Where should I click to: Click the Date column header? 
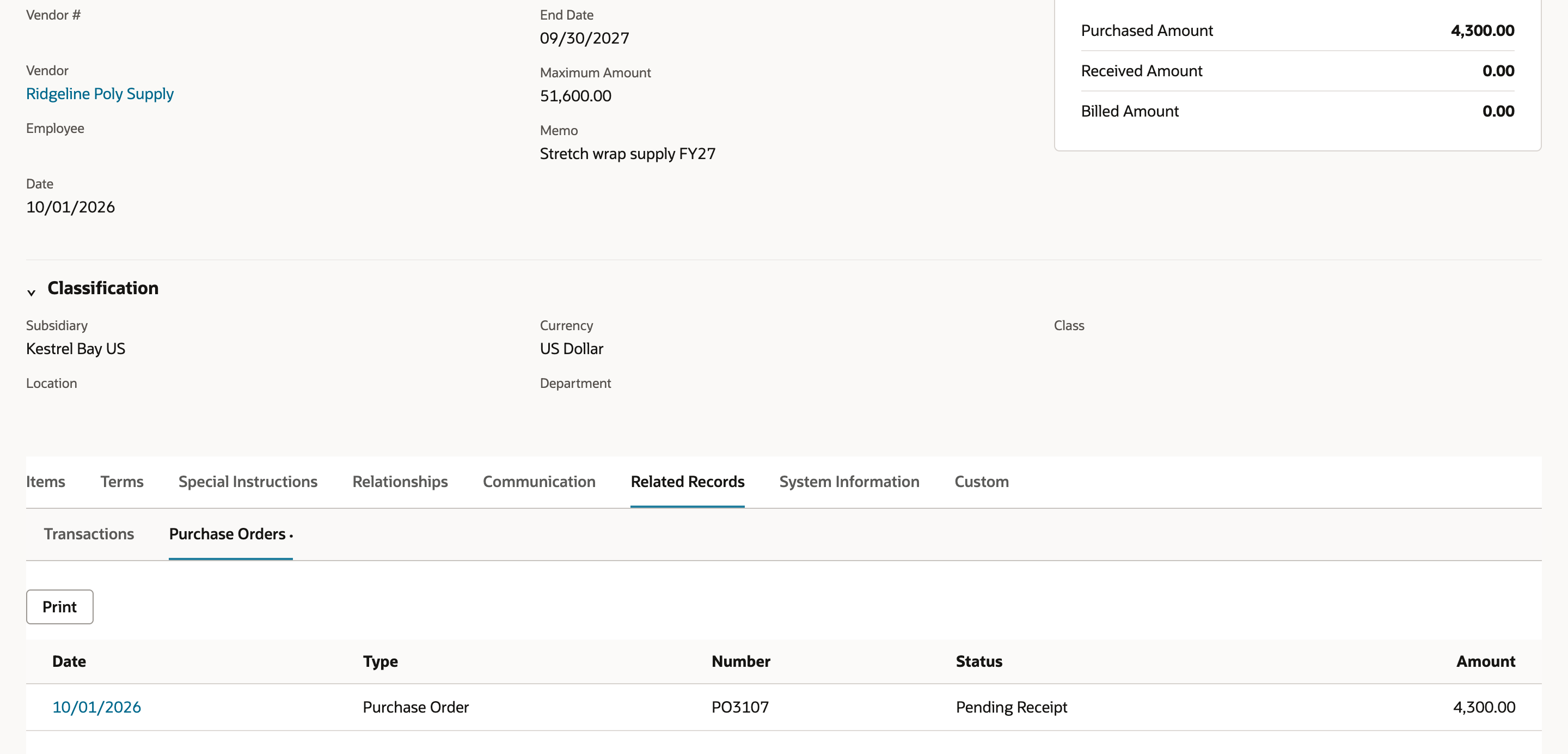click(69, 661)
